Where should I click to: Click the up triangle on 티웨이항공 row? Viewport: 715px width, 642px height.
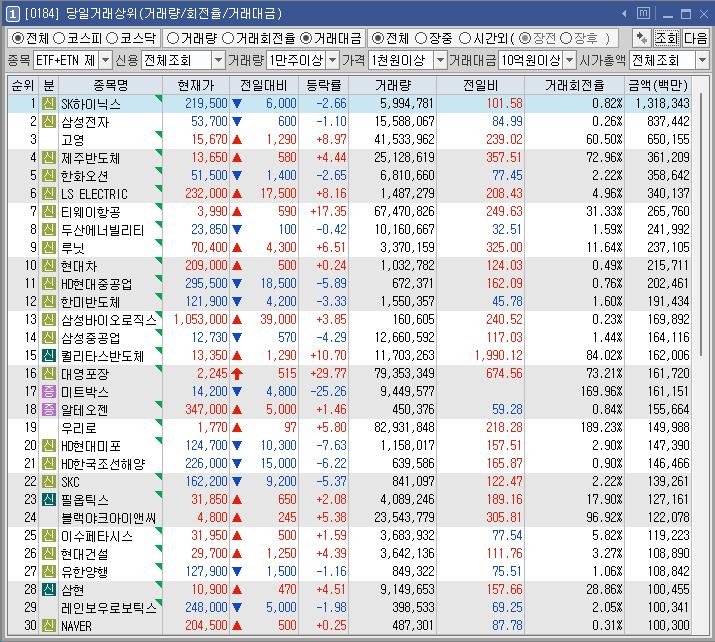237,212
